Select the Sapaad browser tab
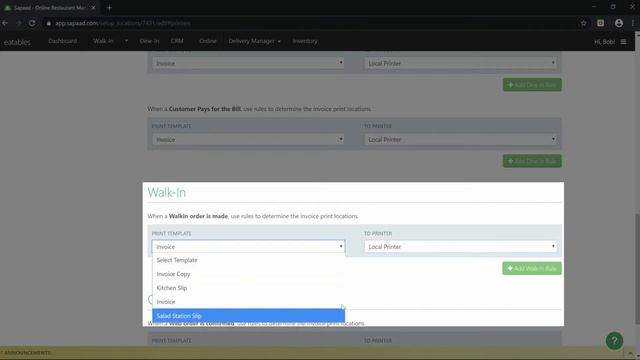 [x=50, y=7]
